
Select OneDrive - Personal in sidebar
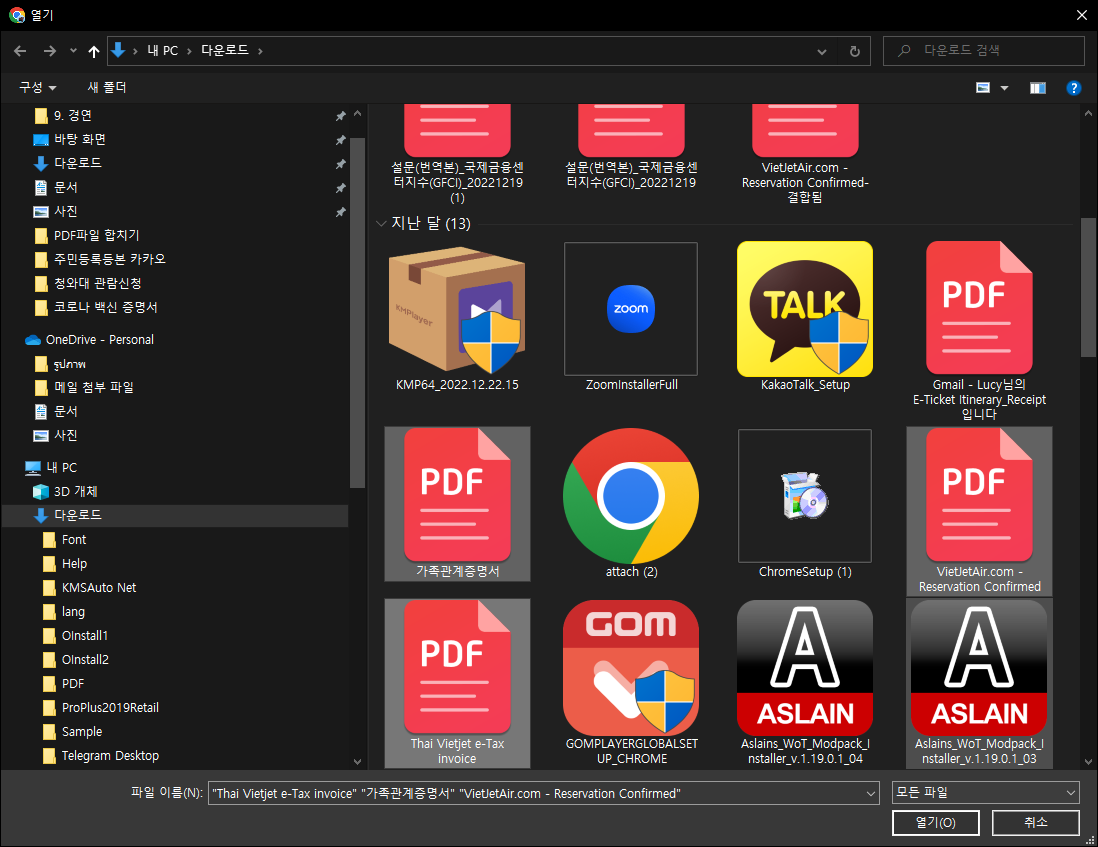[x=99, y=340]
